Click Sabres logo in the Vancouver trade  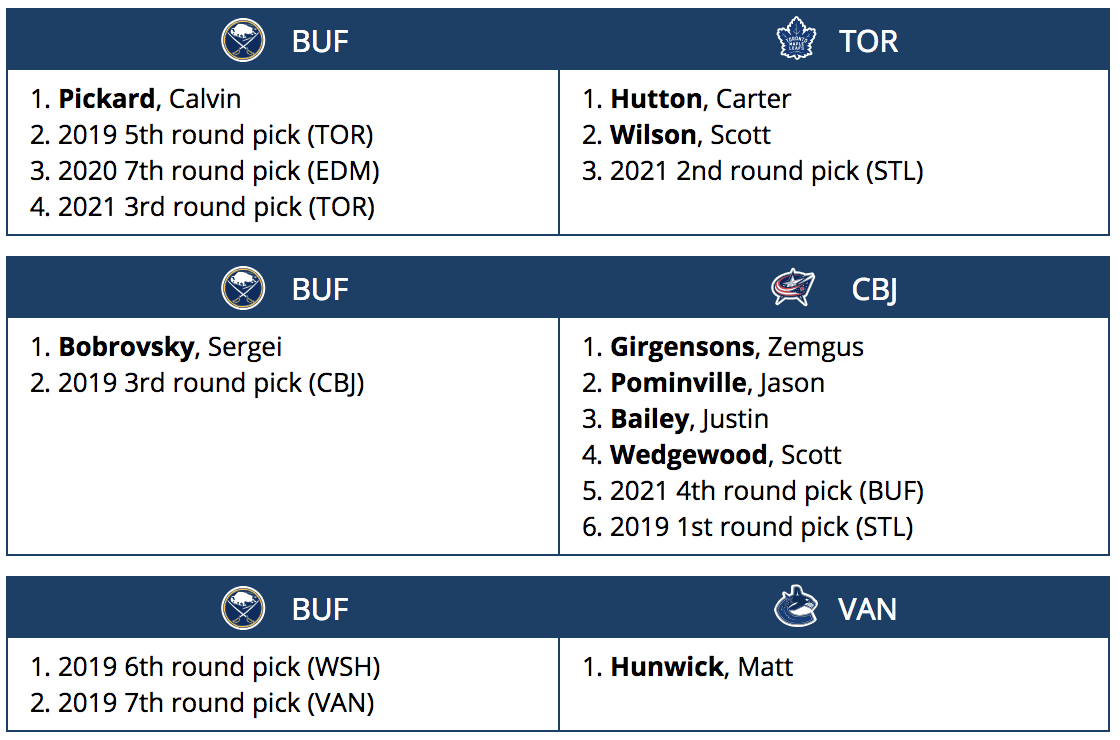coord(243,608)
